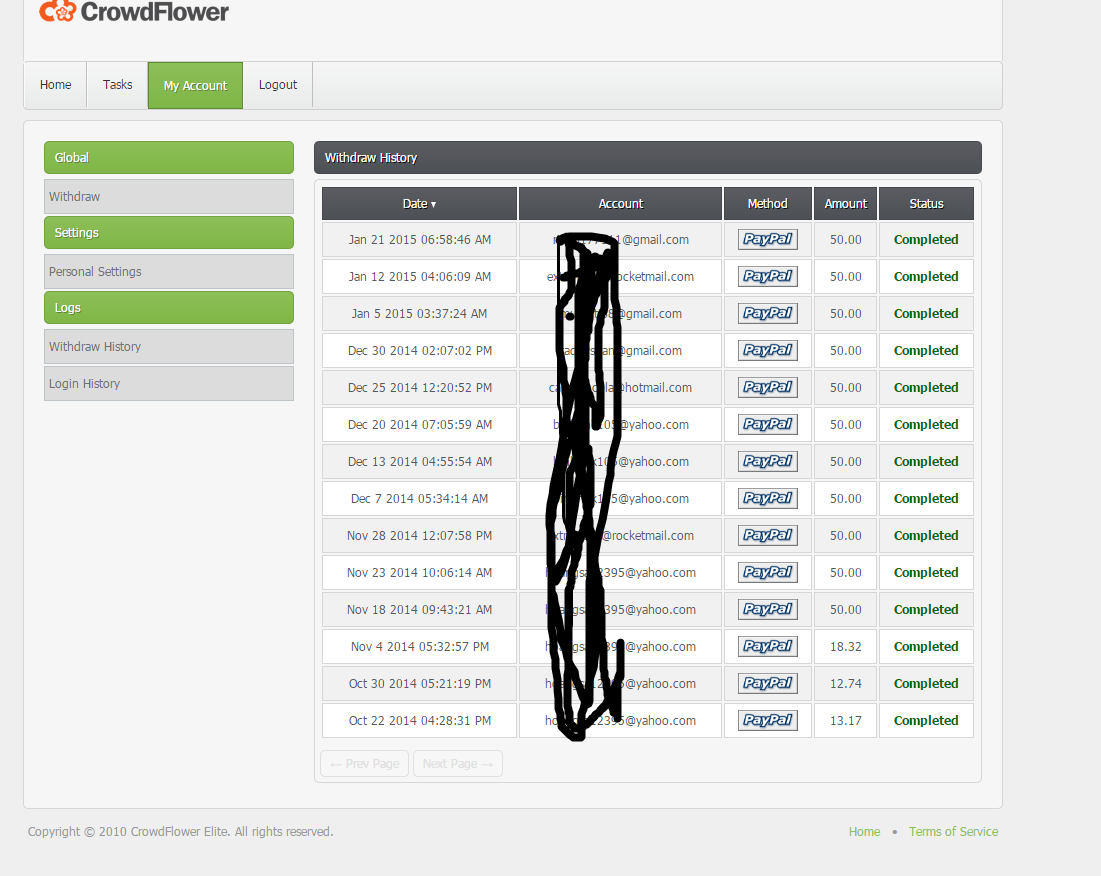Click date Nov 28 2014 12:07:58 PM

[419, 536]
